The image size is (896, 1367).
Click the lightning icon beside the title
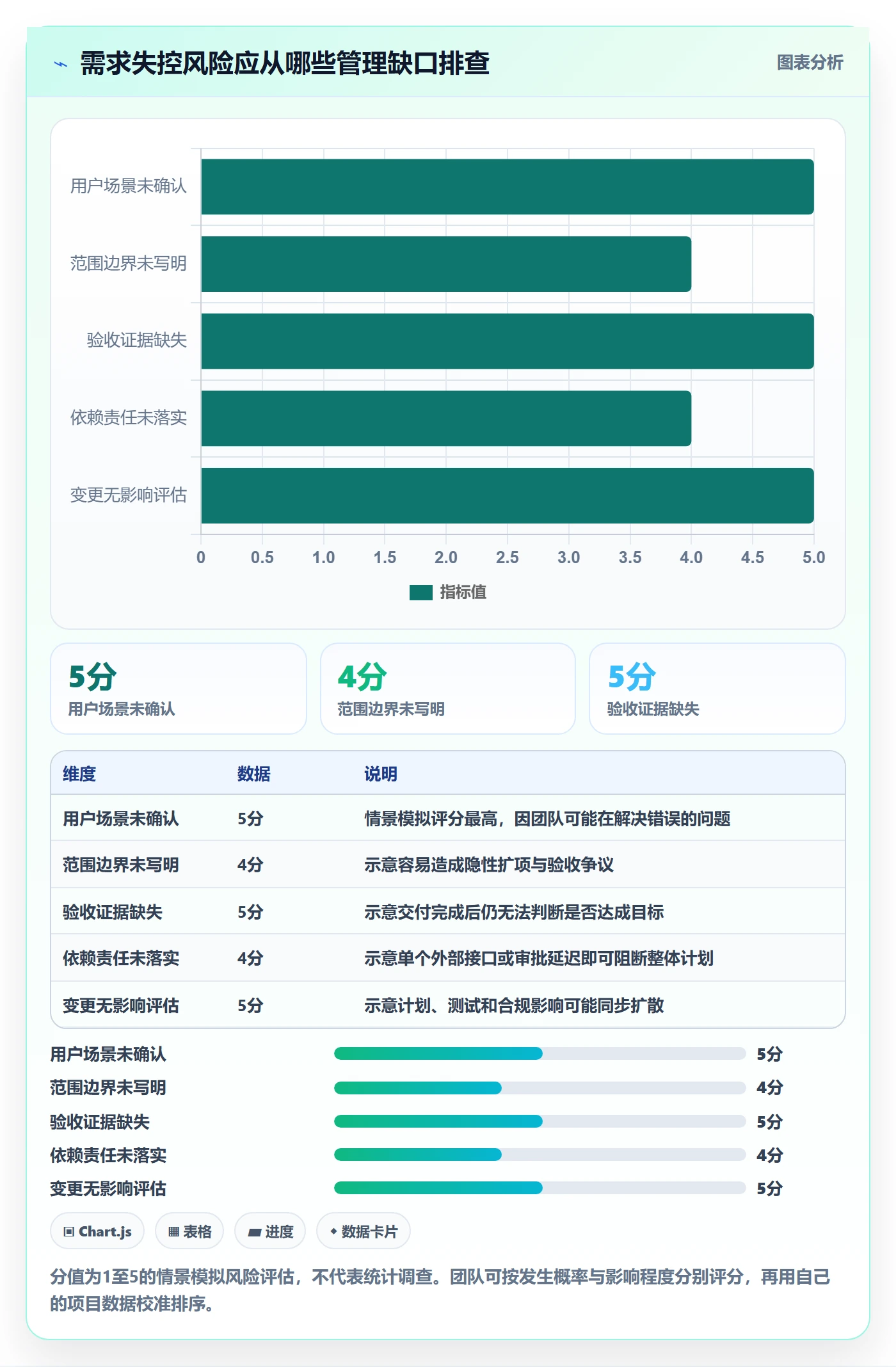point(61,64)
